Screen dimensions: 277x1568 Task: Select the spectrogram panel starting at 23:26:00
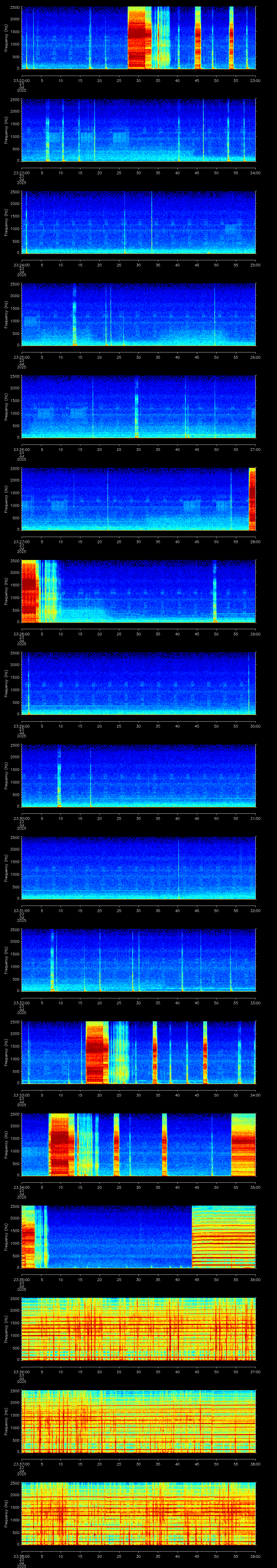pos(139,407)
